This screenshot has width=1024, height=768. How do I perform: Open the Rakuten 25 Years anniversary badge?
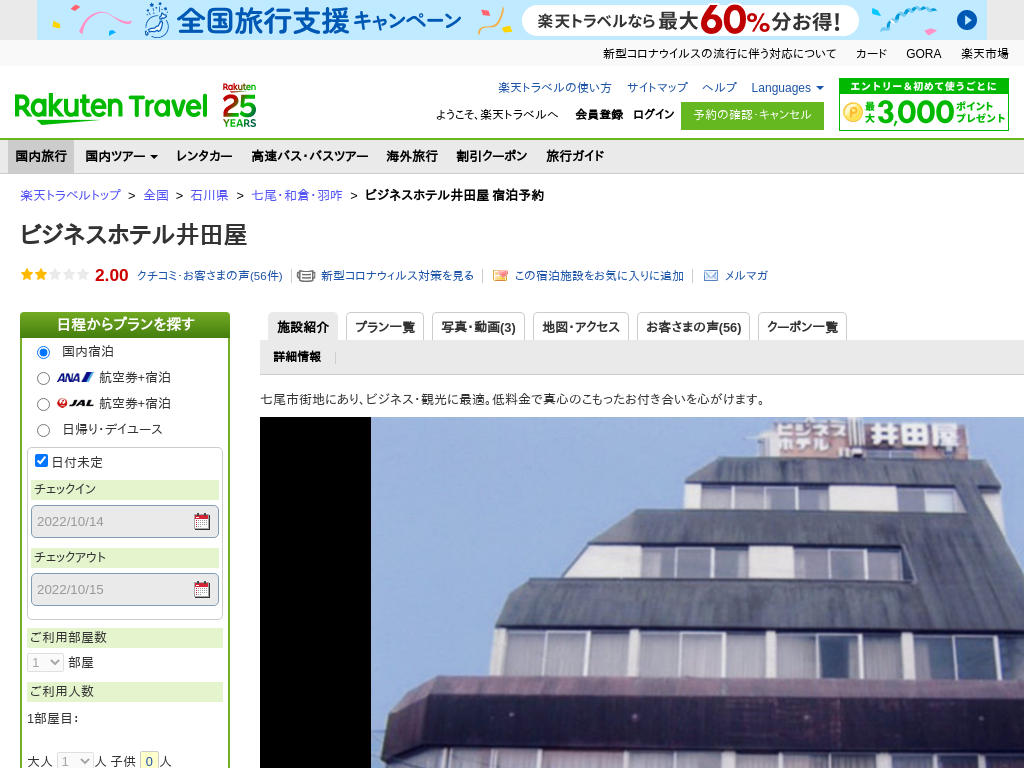tap(239, 105)
